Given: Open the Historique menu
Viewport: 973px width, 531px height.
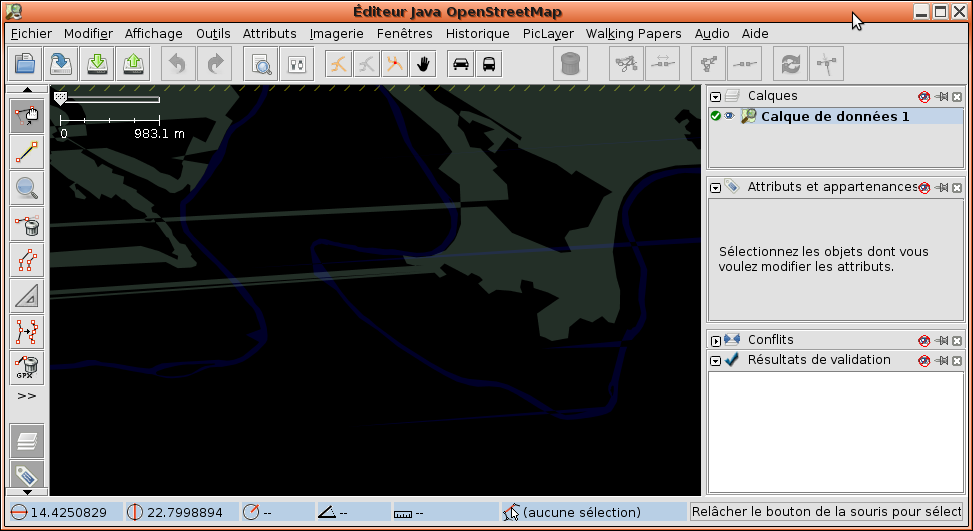Looking at the screenshot, I should [477, 33].
